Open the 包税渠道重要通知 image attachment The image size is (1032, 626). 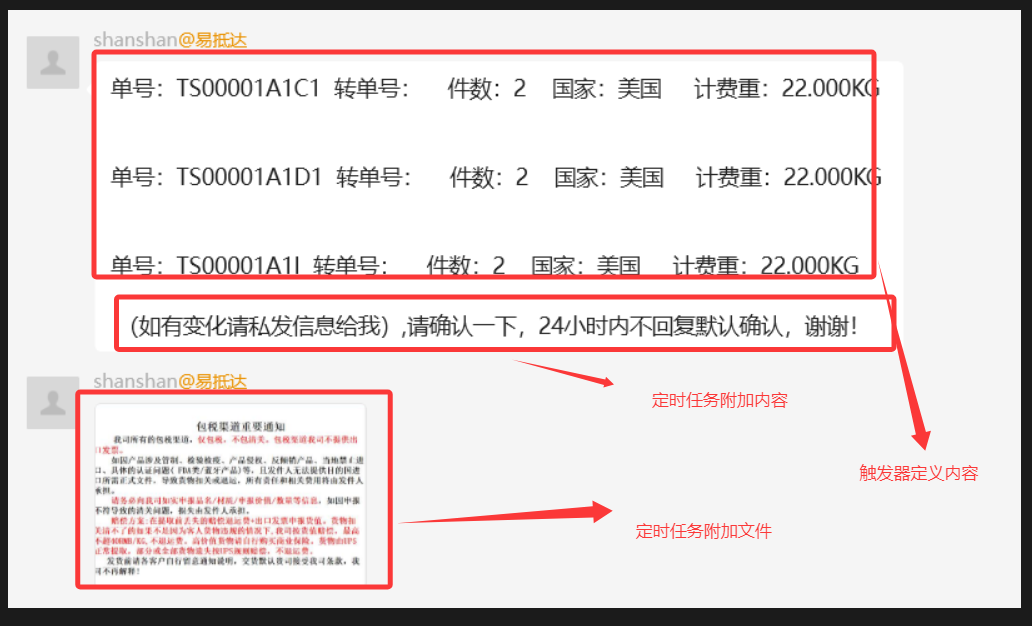pos(232,496)
